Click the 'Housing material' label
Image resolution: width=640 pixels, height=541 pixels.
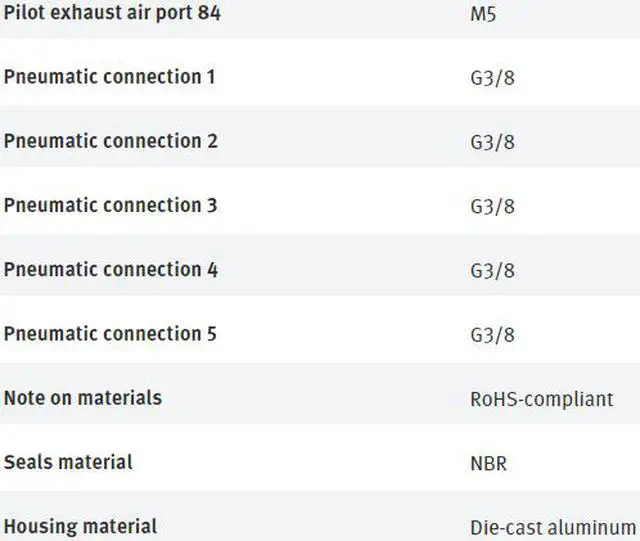tap(80, 526)
